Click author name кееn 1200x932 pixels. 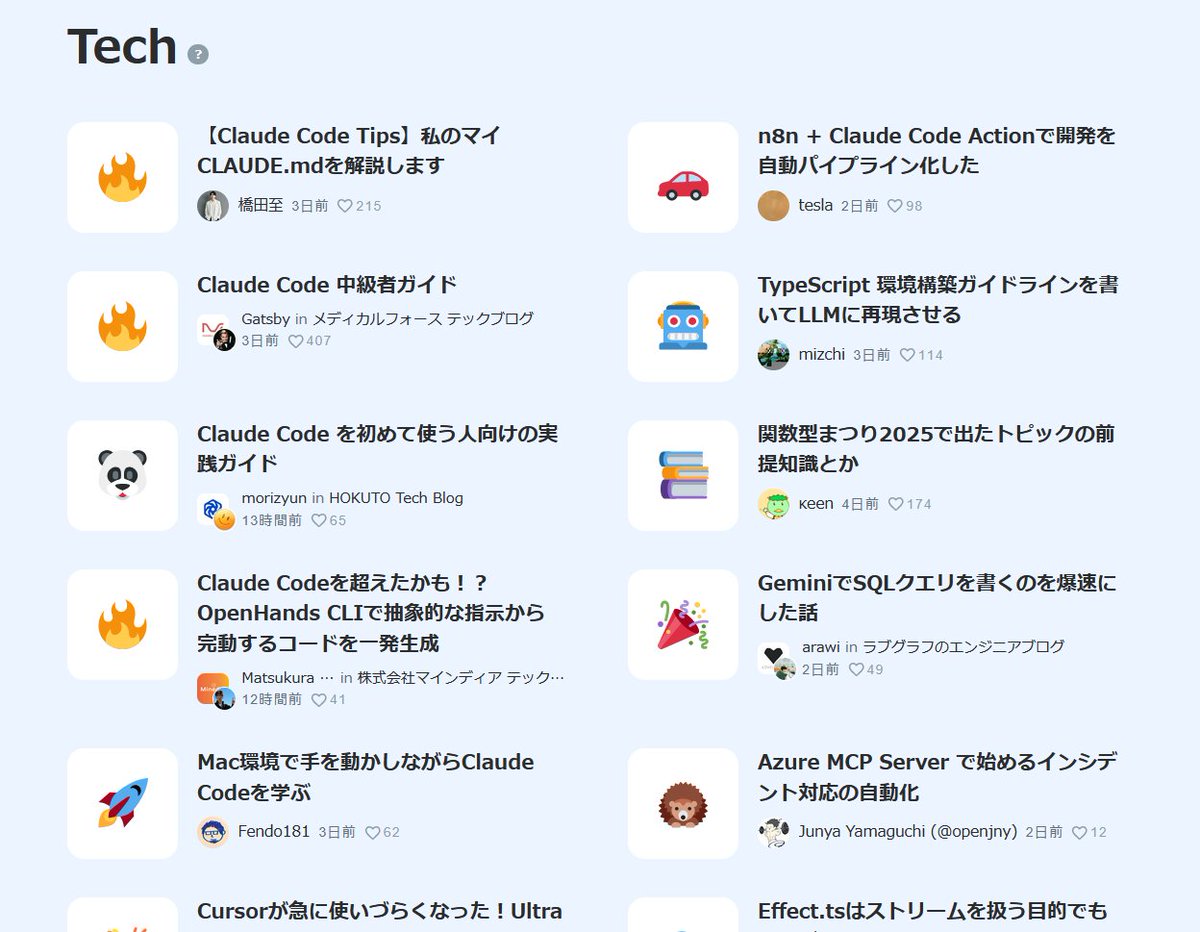[x=816, y=504]
